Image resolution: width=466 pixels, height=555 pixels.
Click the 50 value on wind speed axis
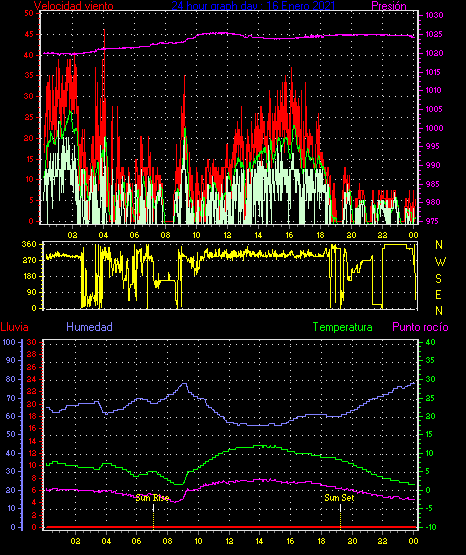tap(29, 13)
